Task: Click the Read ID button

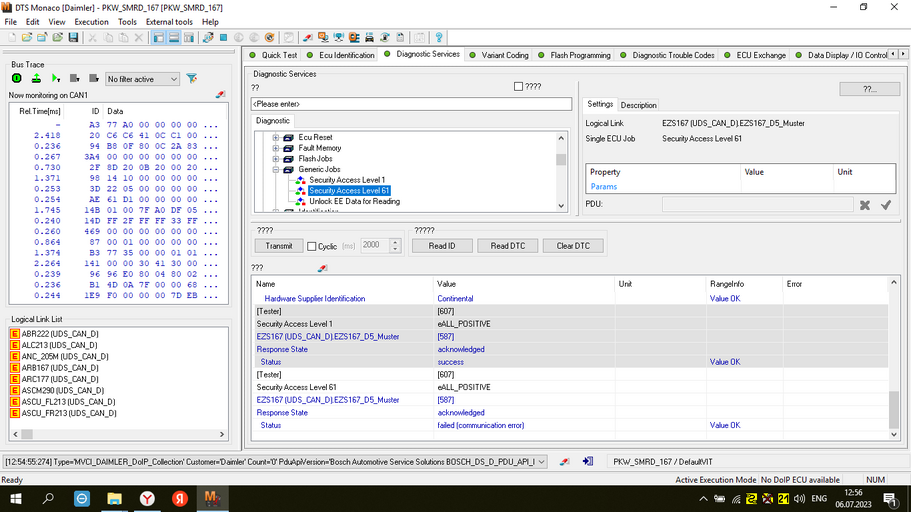Action: [442, 246]
